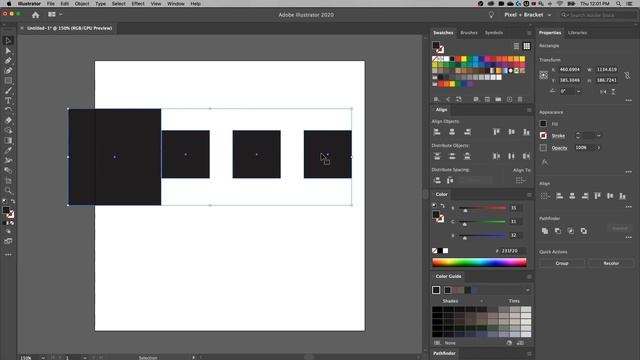This screenshot has width=640, height=360.
Task: Select the Eyedropper tool
Action: click(8, 150)
